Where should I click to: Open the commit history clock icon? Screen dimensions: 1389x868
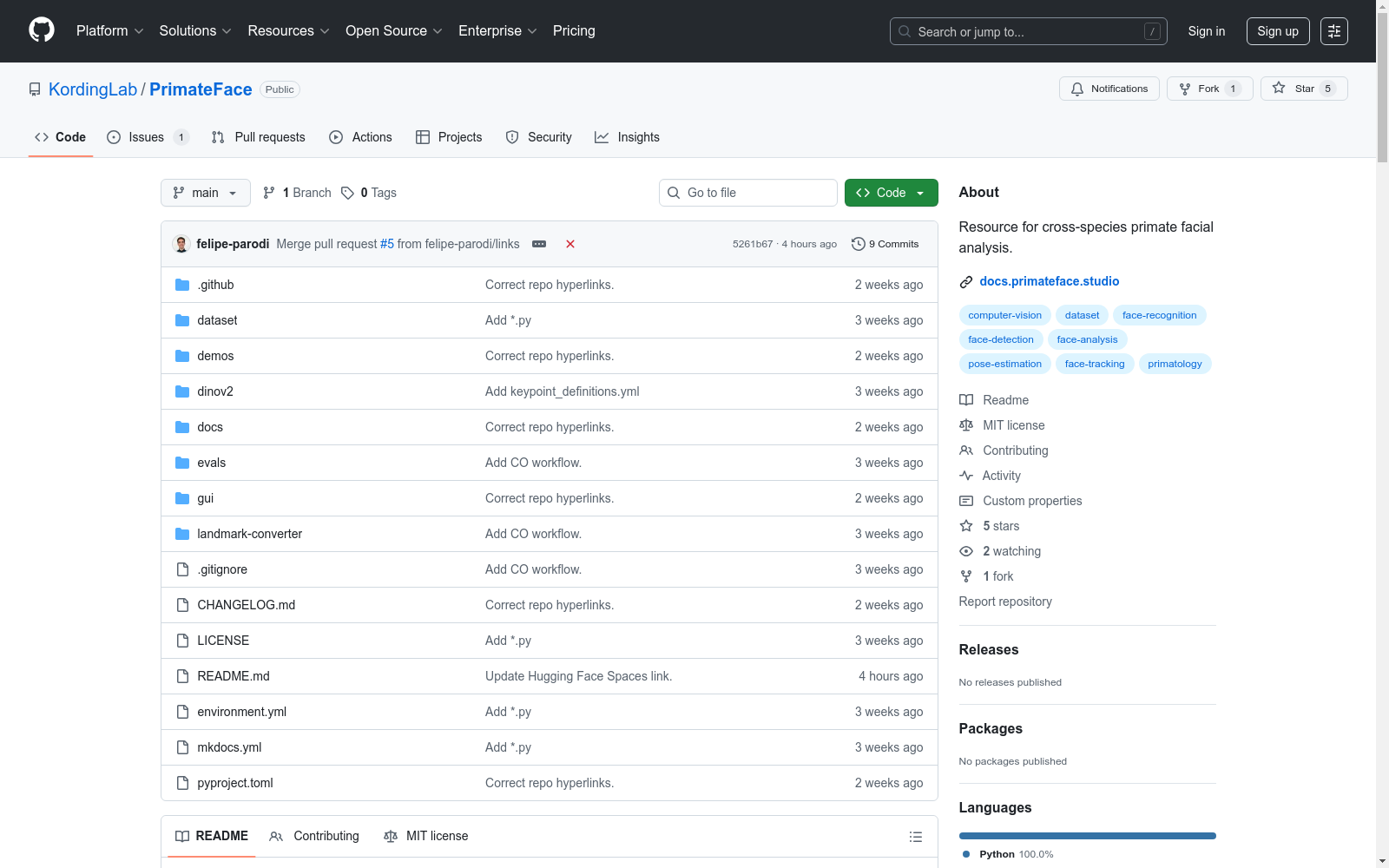pyautogui.click(x=859, y=244)
